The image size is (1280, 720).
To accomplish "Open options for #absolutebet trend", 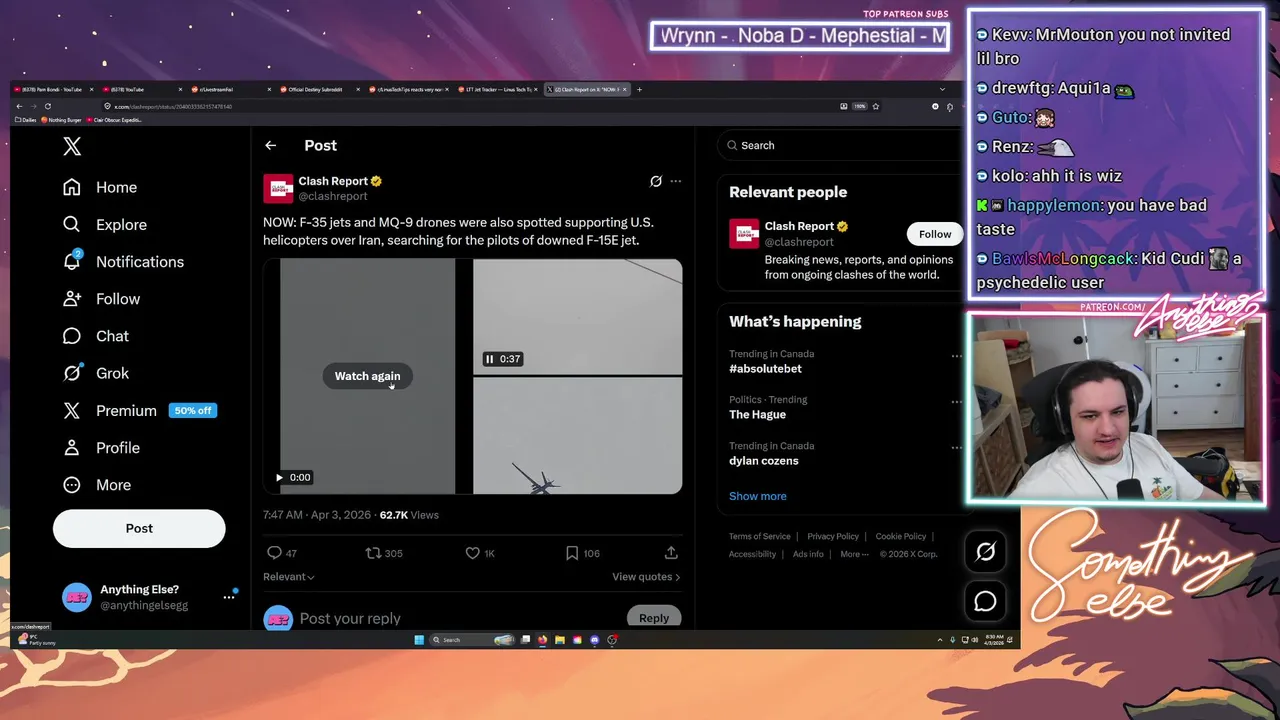I will coord(956,356).
